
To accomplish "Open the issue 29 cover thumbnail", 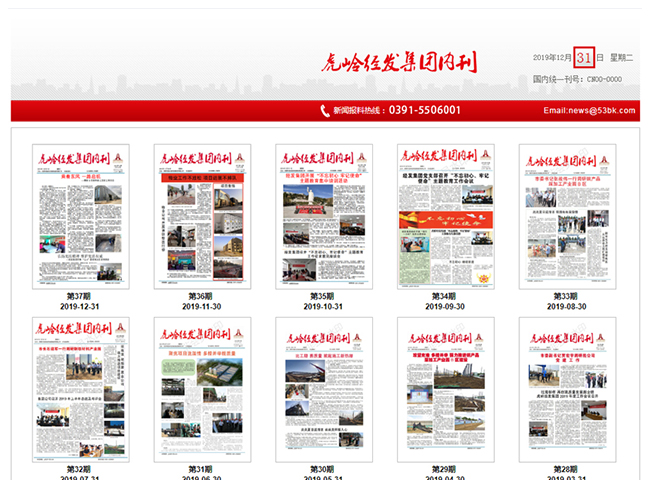I will (445, 390).
